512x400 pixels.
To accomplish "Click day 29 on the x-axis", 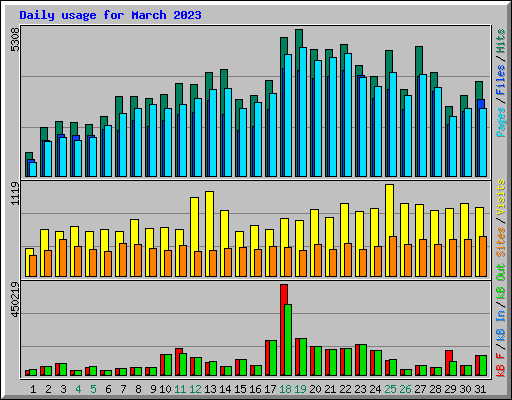I will [x=450, y=389].
